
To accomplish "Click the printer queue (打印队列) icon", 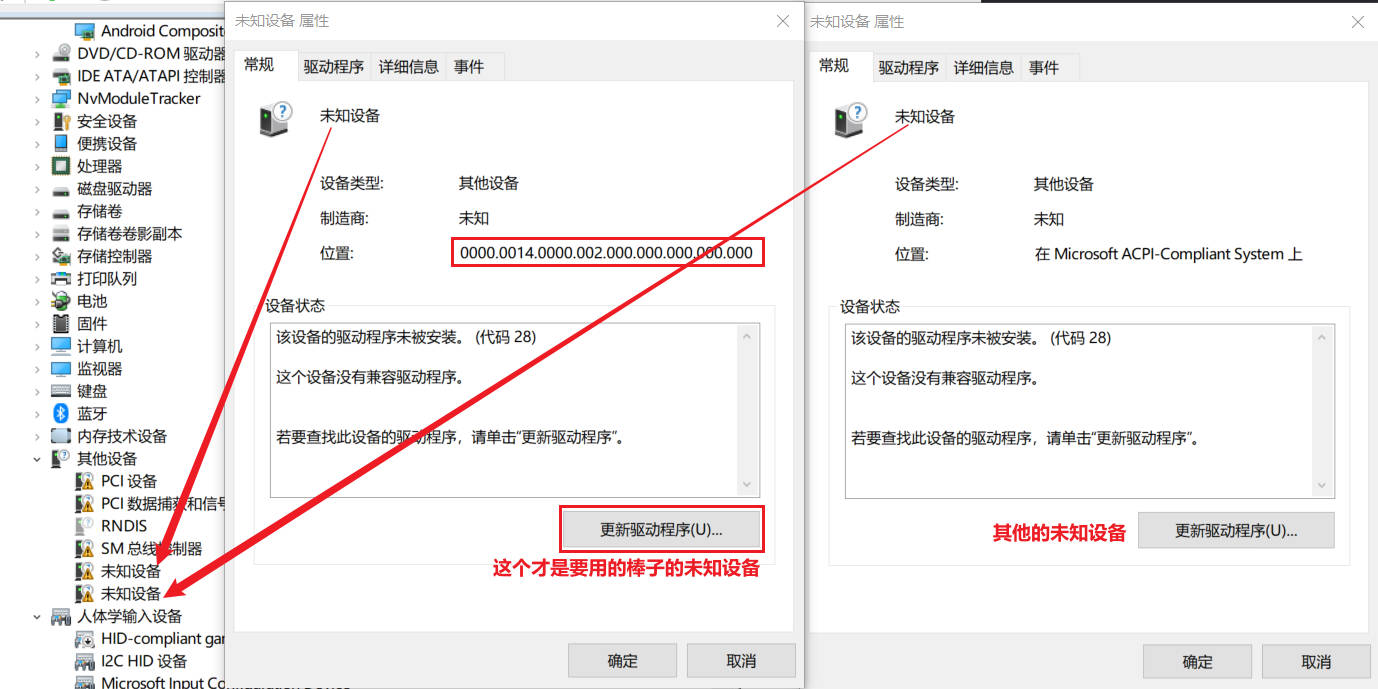I will [61, 279].
